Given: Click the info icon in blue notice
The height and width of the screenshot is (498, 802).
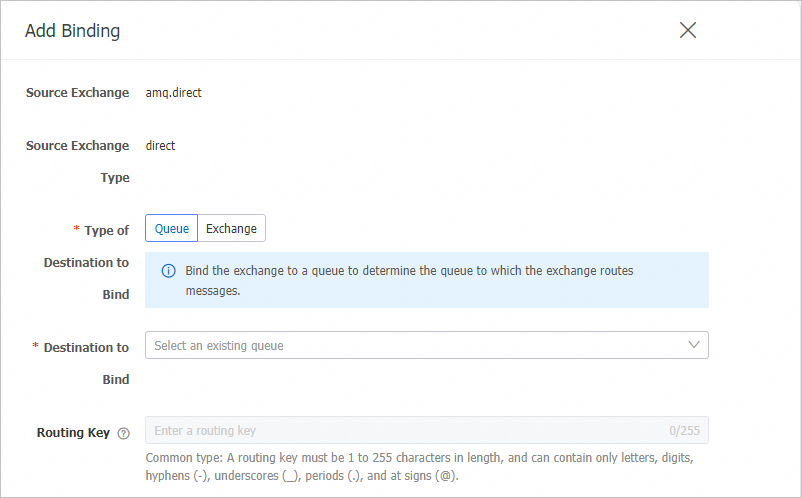Looking at the screenshot, I should [168, 270].
